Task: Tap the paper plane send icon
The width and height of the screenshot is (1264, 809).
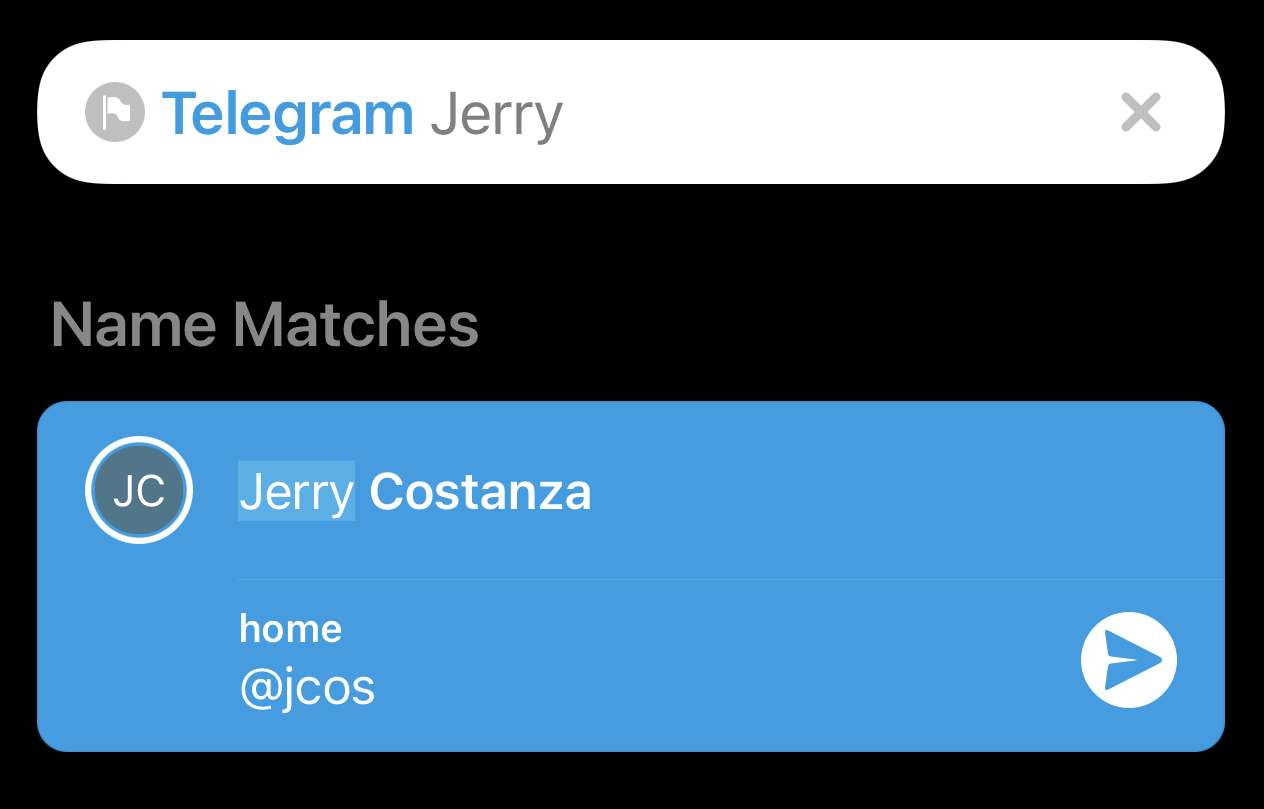Action: coord(1129,660)
